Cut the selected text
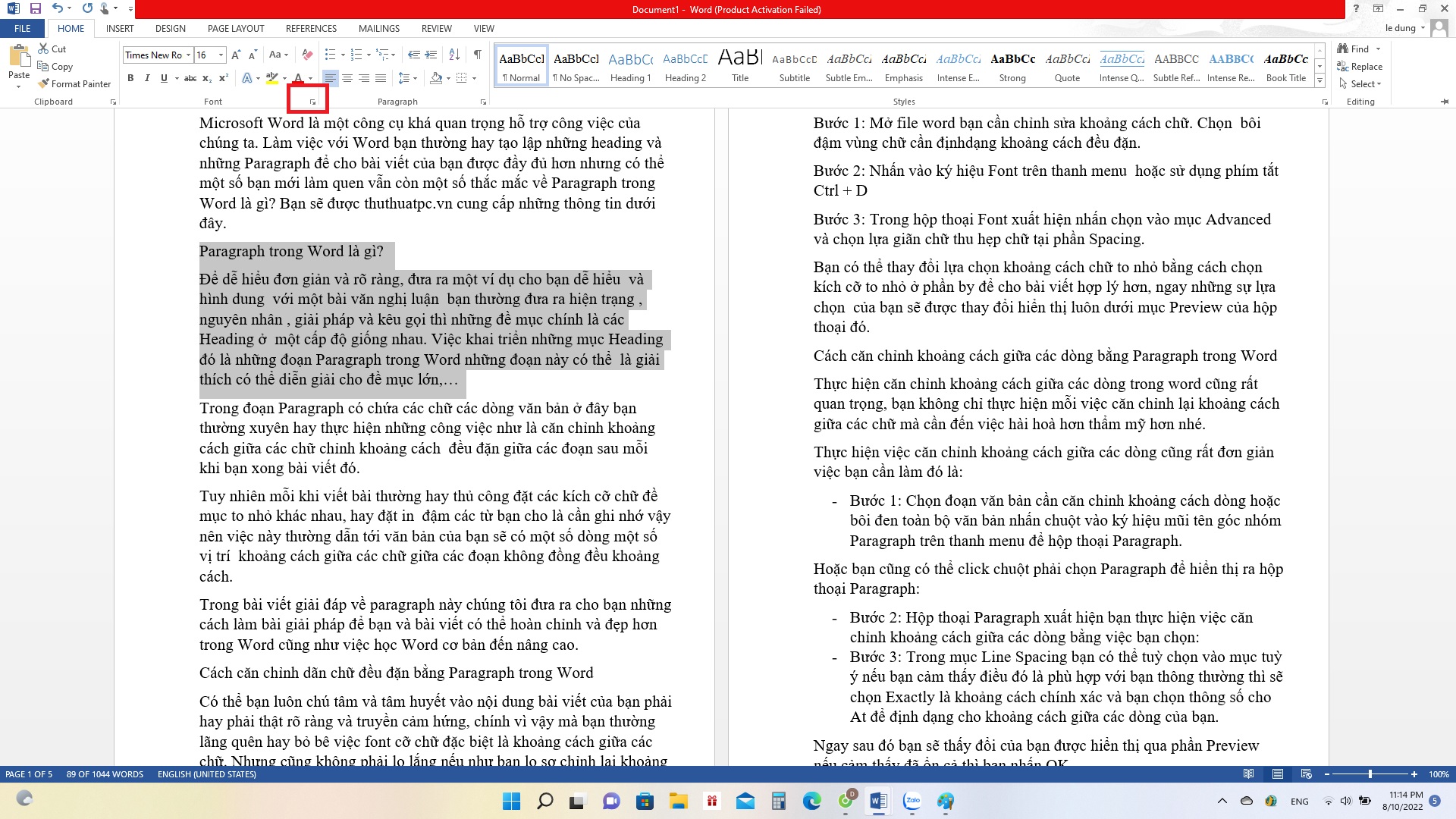 point(52,49)
